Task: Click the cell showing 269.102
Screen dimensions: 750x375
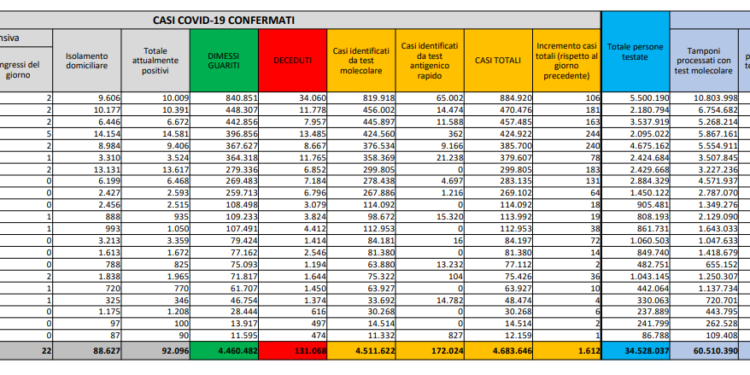Action: pos(498,192)
